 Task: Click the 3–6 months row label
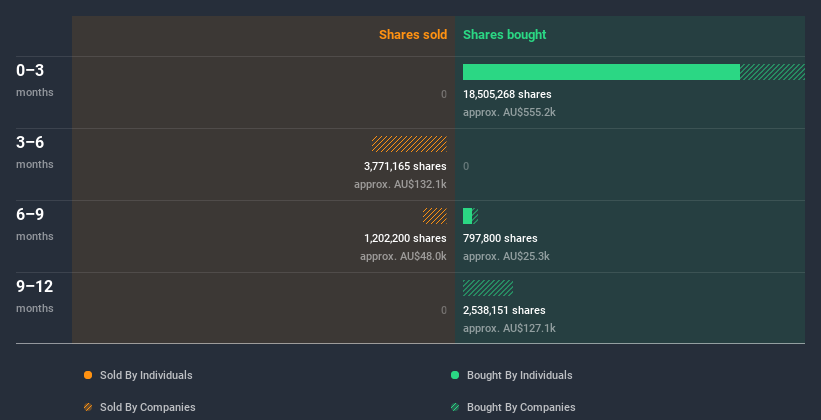pos(35,152)
